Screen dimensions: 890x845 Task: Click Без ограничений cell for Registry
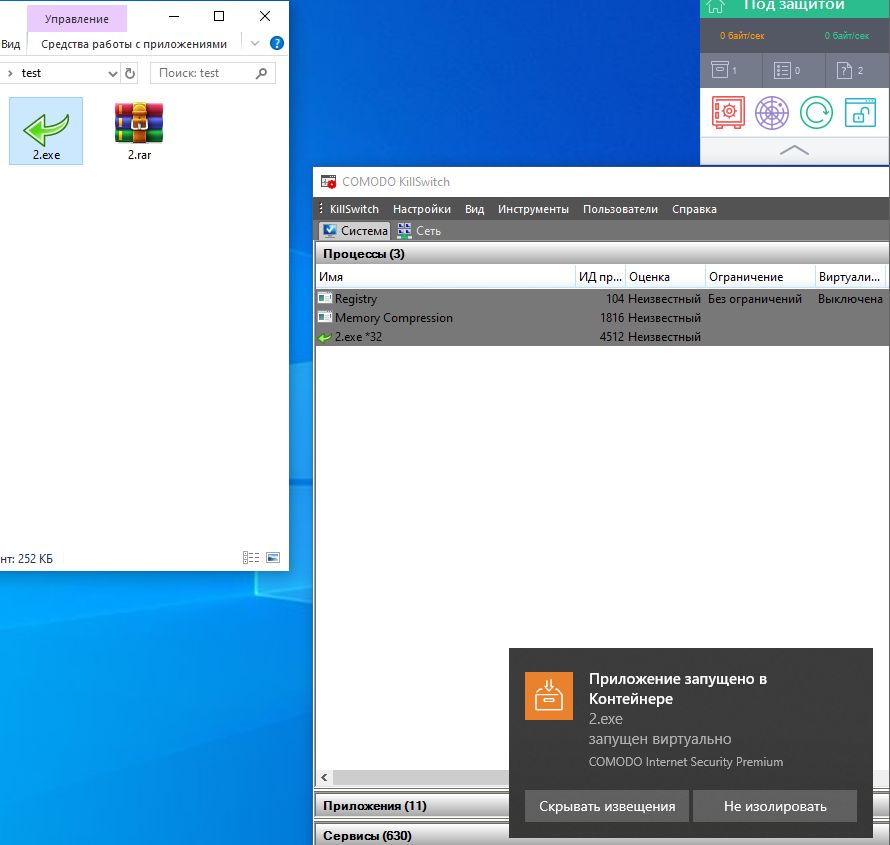(755, 299)
